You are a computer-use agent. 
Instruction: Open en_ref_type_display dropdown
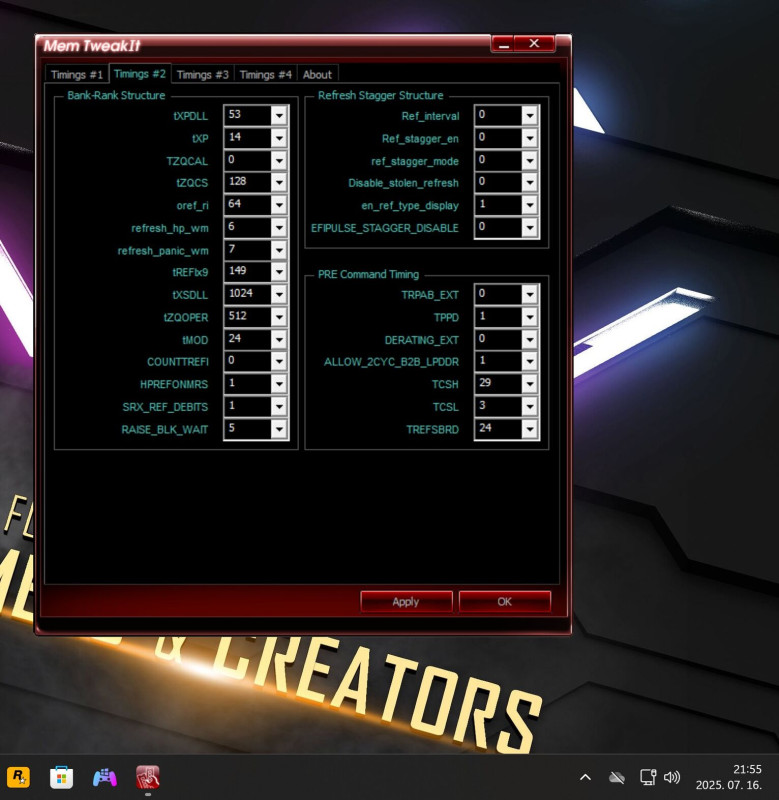click(530, 205)
